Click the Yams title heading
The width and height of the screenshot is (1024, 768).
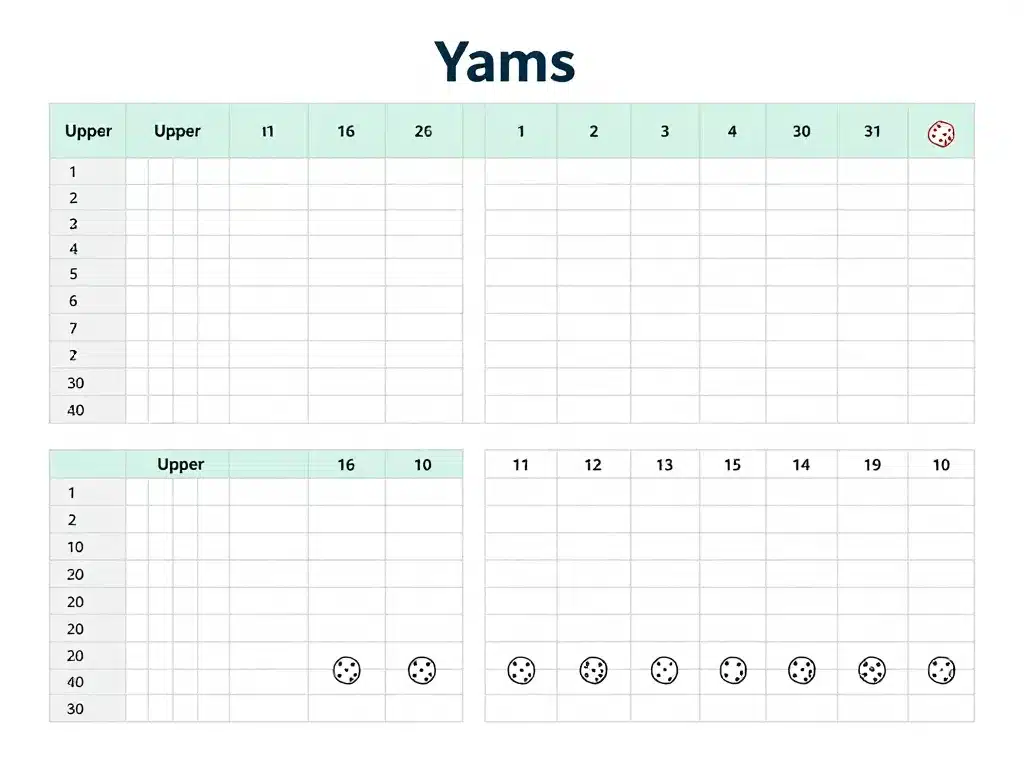point(505,62)
